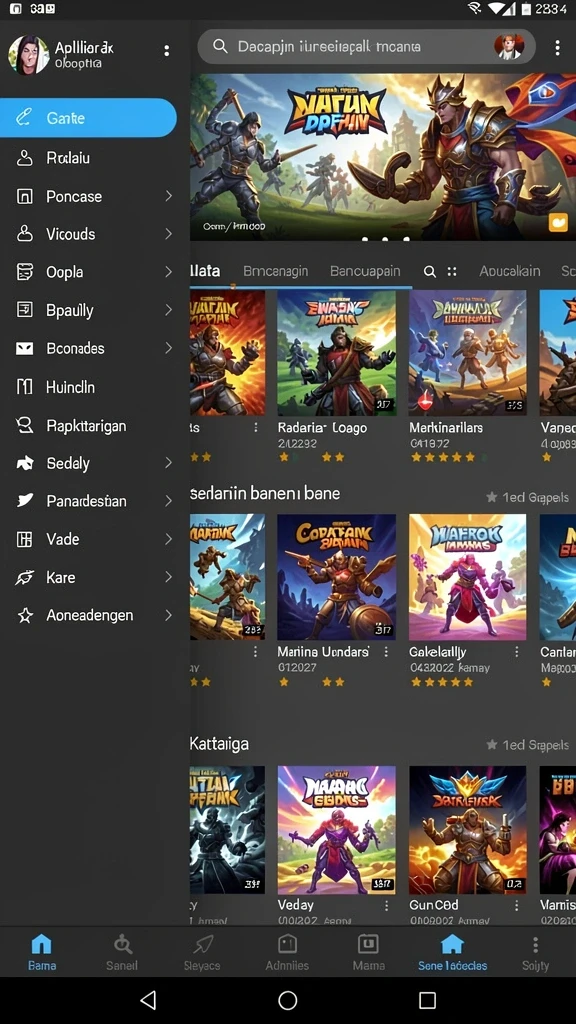Viewport: 576px width, 1024px height.
Task: Click the search bar field
Action: pyautogui.click(x=366, y=46)
